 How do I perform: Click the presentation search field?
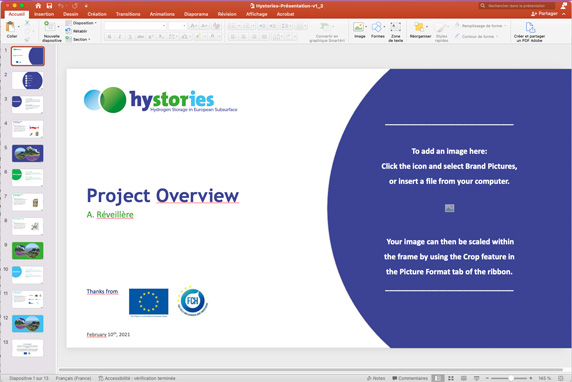coord(517,5)
